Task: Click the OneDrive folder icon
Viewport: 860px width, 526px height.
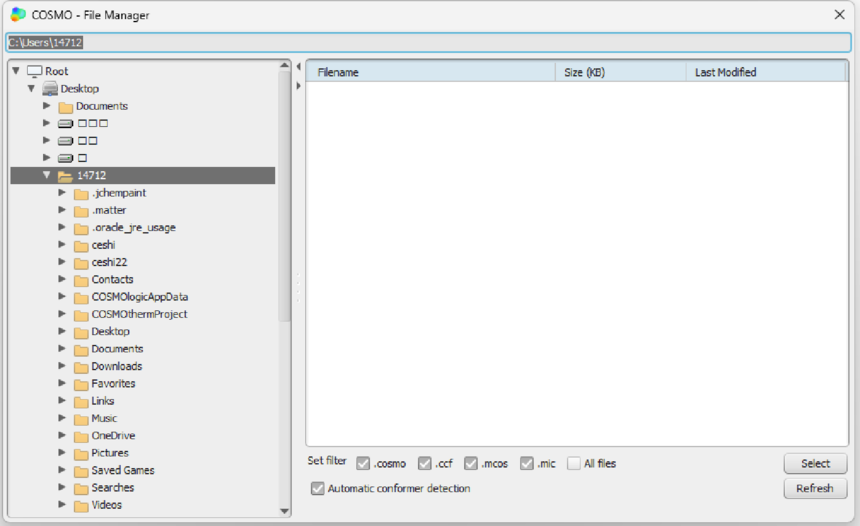Action: coord(81,436)
